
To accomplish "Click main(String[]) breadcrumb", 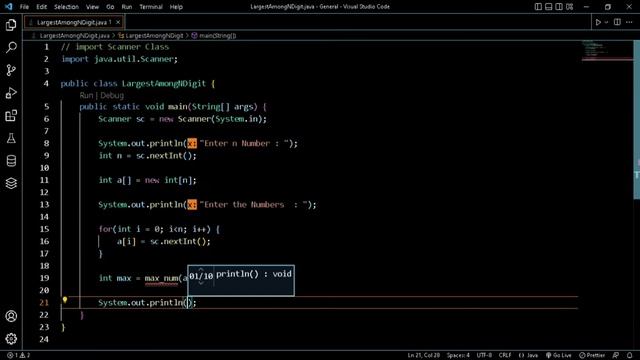I will [217, 36].
